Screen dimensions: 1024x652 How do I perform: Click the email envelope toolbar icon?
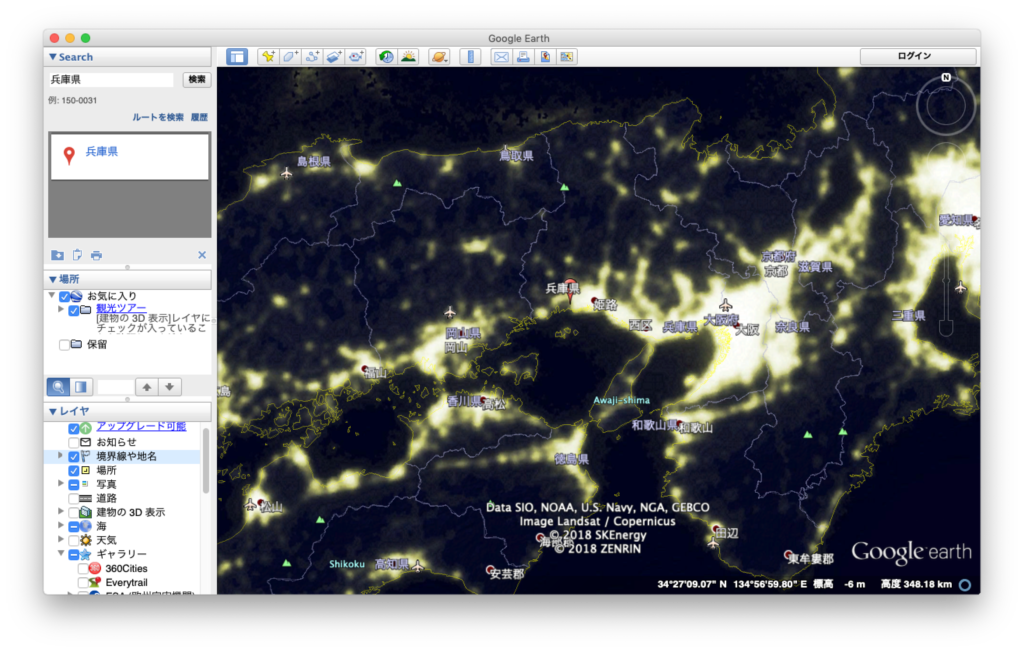pos(501,57)
